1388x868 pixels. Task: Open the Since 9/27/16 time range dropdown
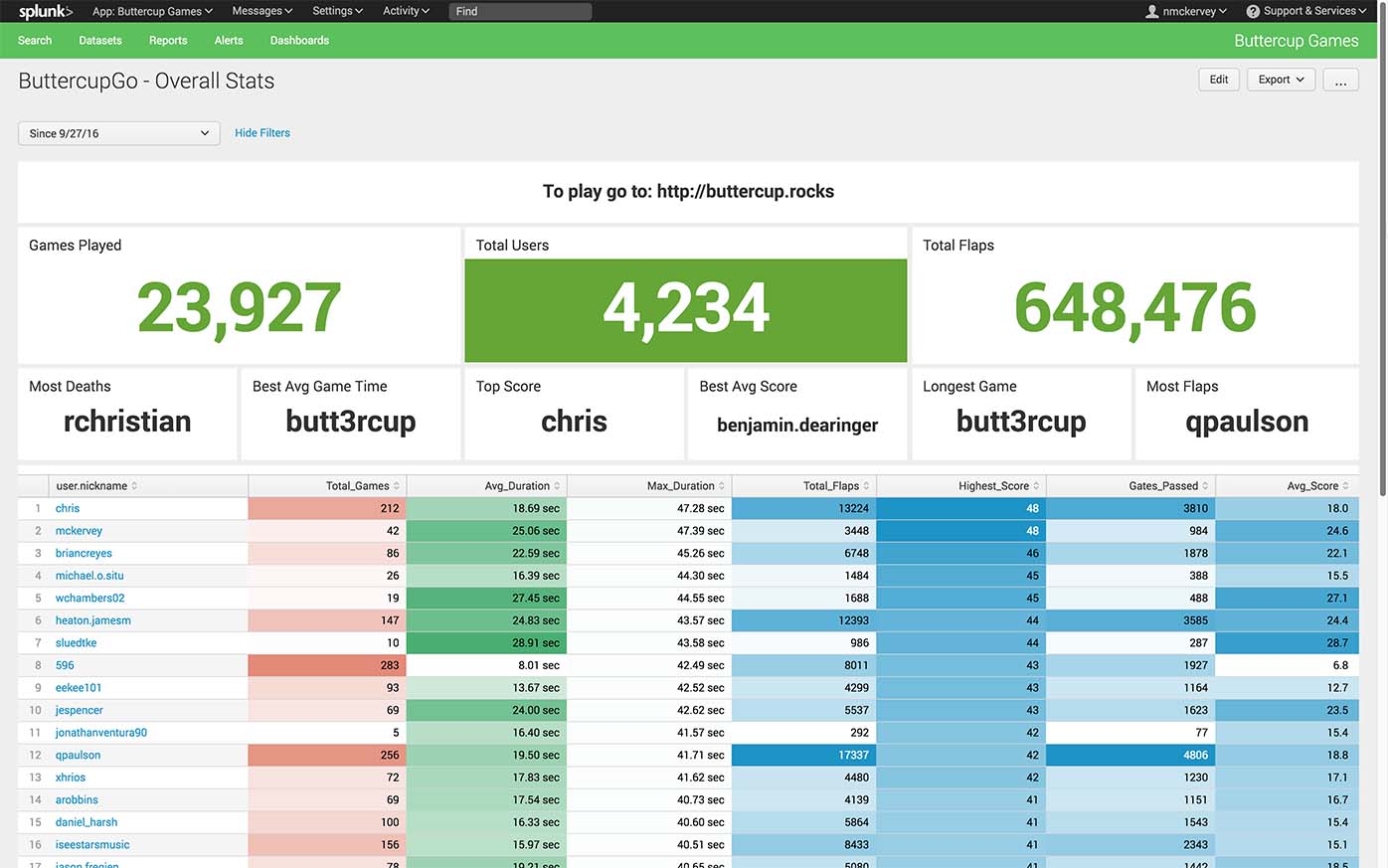pos(118,133)
